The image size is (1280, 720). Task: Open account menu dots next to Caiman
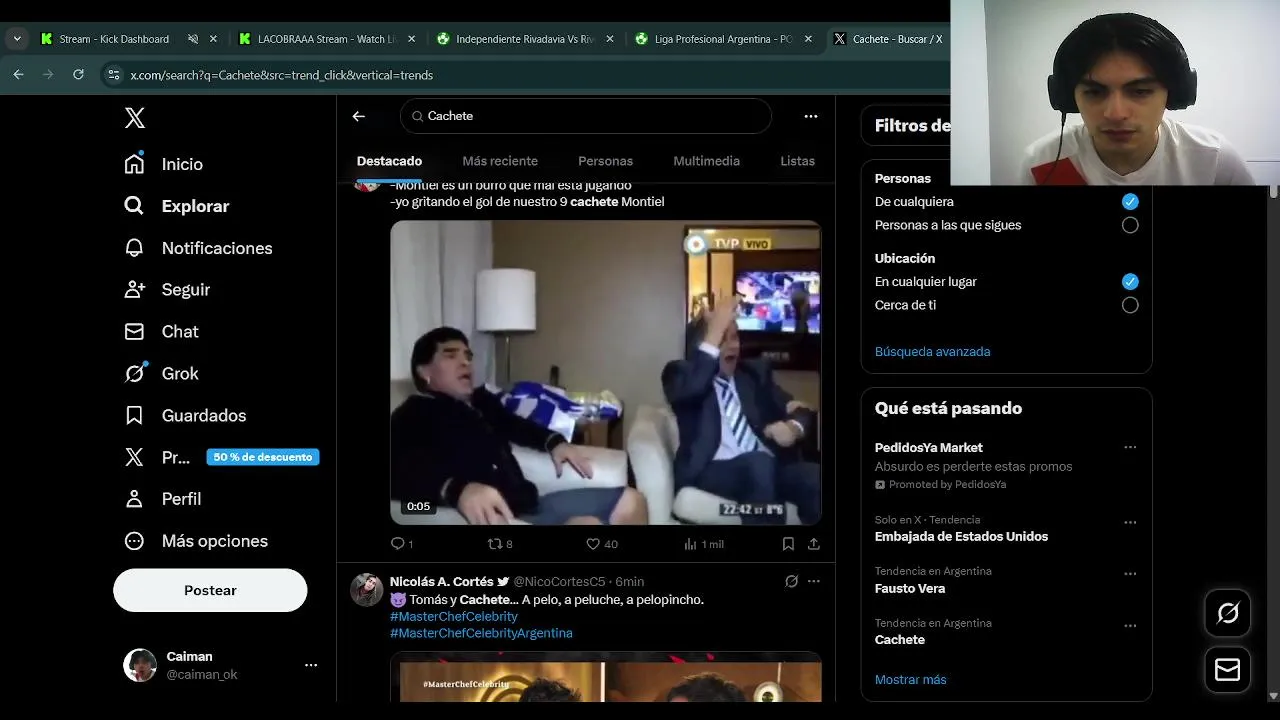click(x=311, y=665)
